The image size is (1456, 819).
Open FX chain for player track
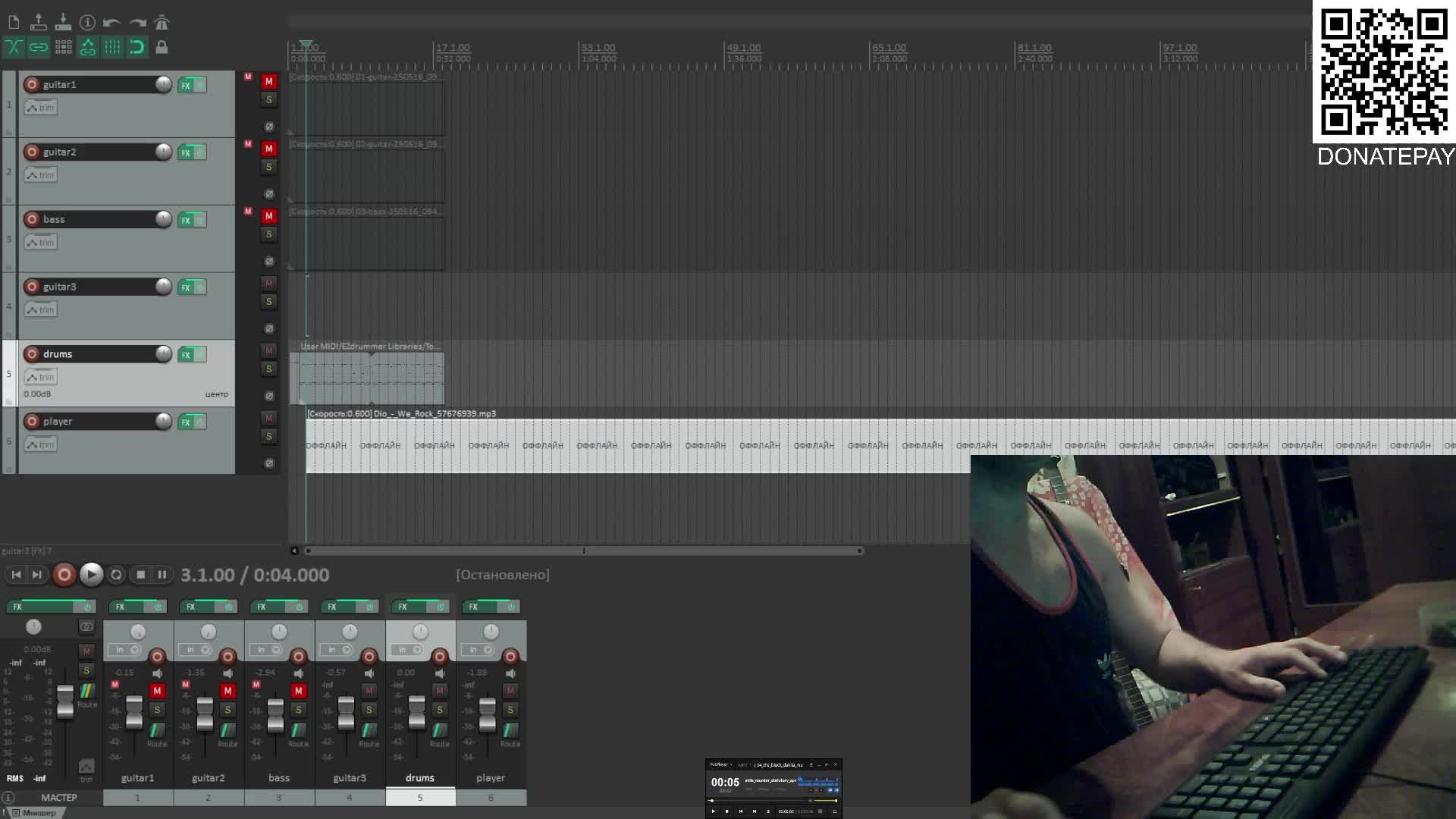(x=186, y=422)
